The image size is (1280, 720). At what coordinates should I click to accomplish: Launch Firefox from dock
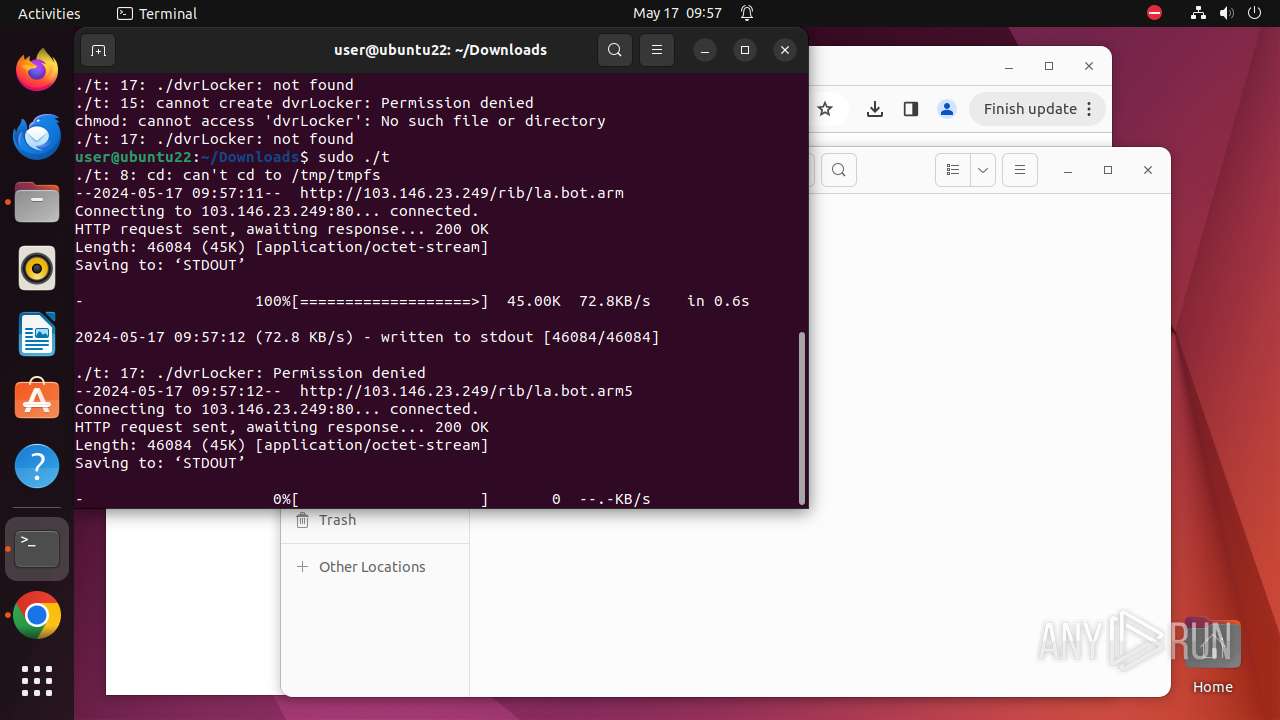37,71
